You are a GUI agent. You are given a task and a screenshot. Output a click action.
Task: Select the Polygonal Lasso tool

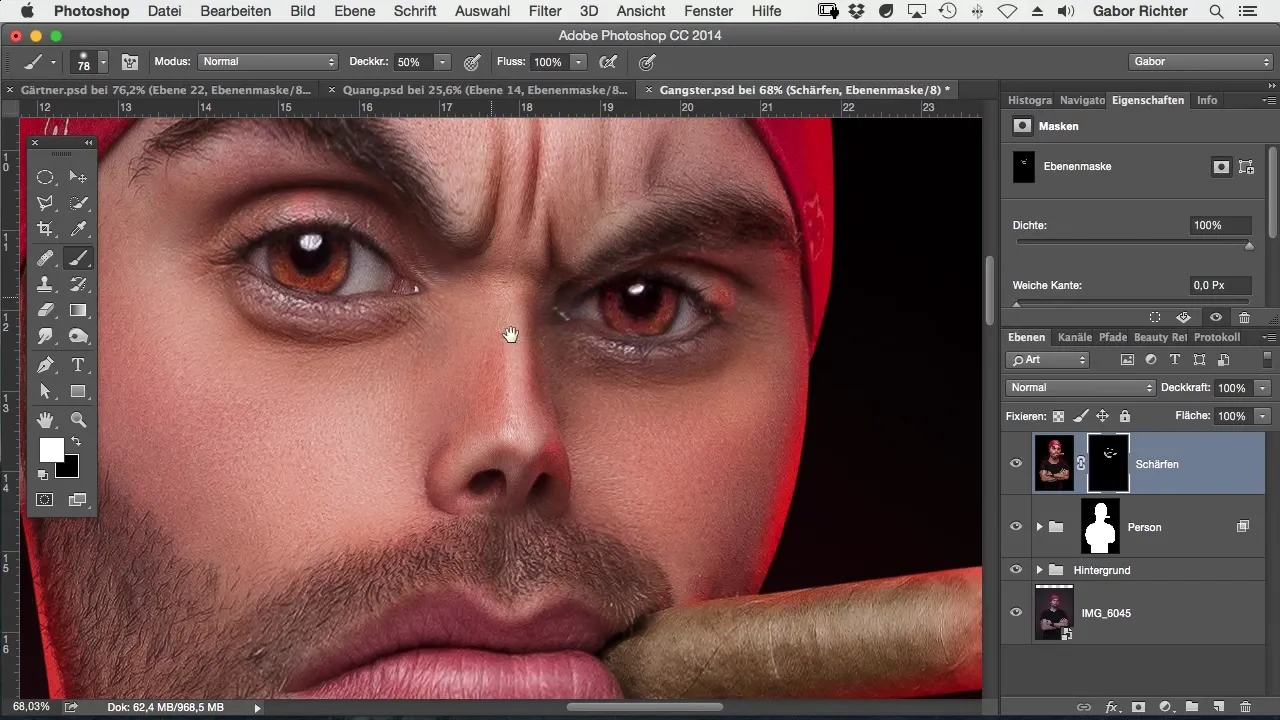click(x=45, y=203)
